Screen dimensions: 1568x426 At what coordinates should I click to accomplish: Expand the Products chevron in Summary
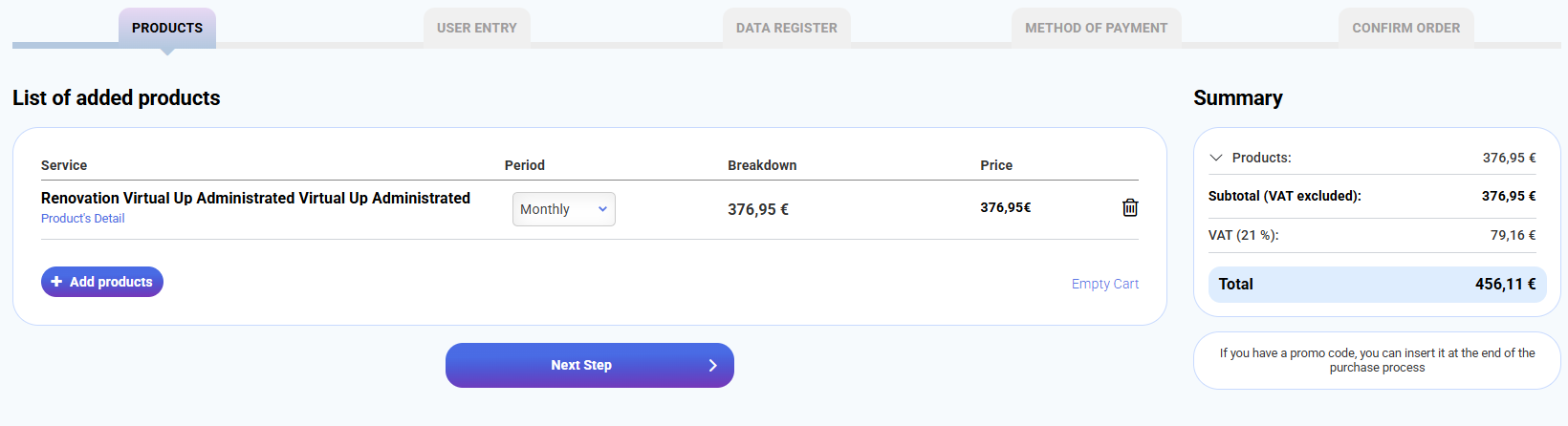pyautogui.click(x=1216, y=158)
